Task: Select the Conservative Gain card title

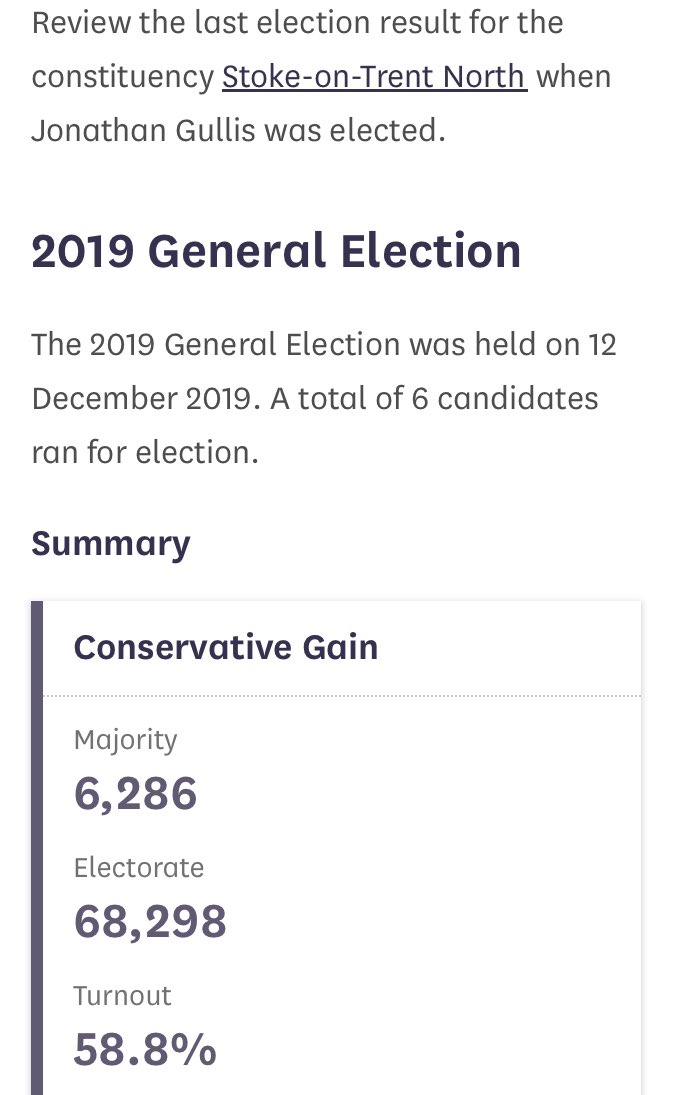Action: pos(226,647)
